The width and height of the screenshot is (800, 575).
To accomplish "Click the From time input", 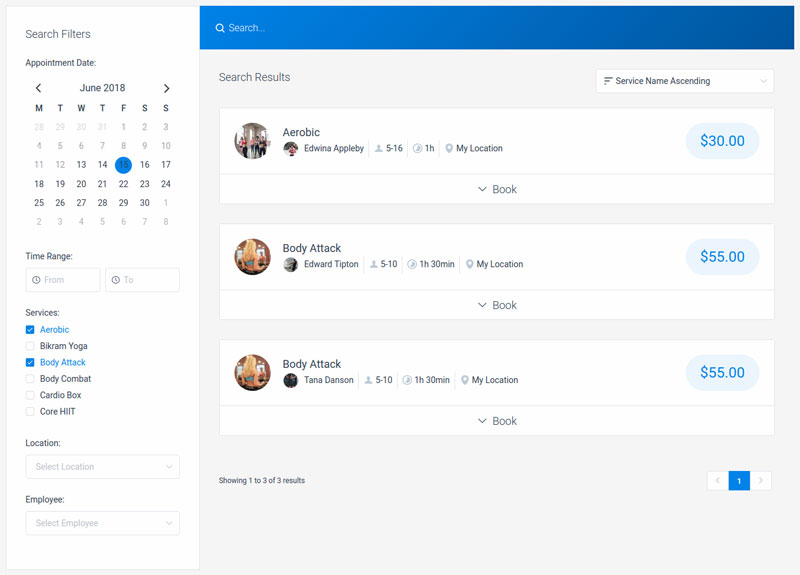I will coord(63,280).
